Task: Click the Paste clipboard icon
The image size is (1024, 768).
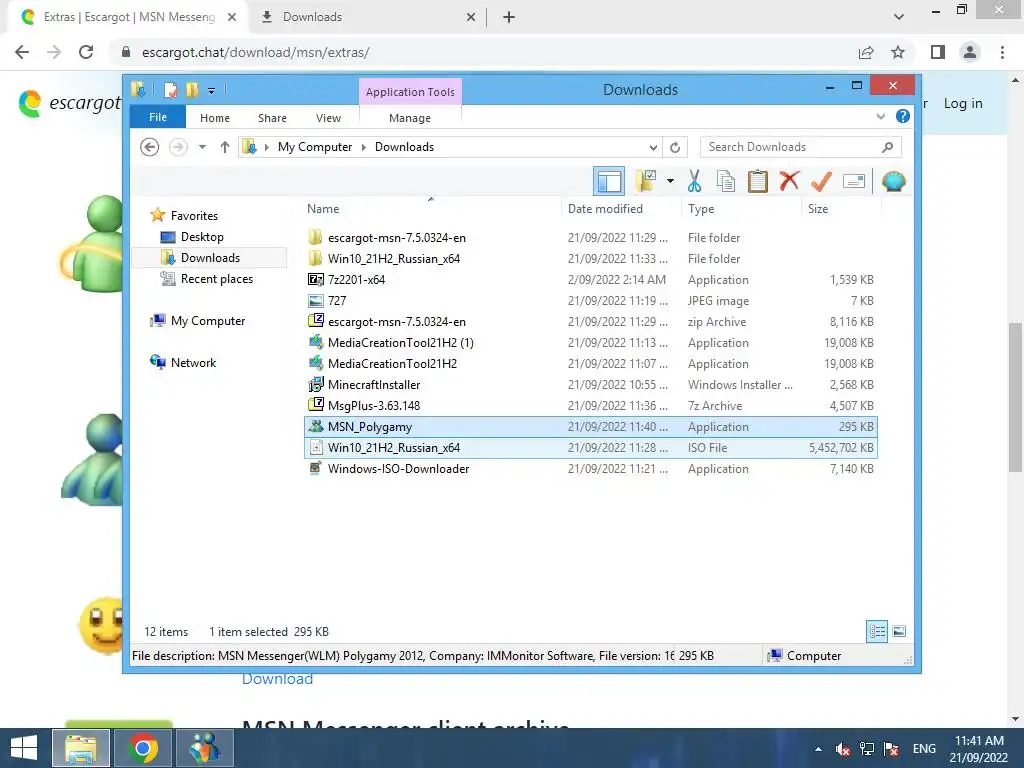Action: (x=758, y=182)
